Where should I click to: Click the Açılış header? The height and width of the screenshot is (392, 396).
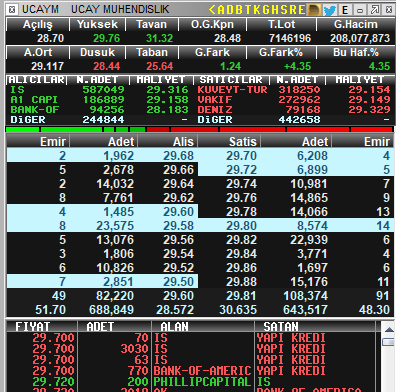[x=38, y=24]
